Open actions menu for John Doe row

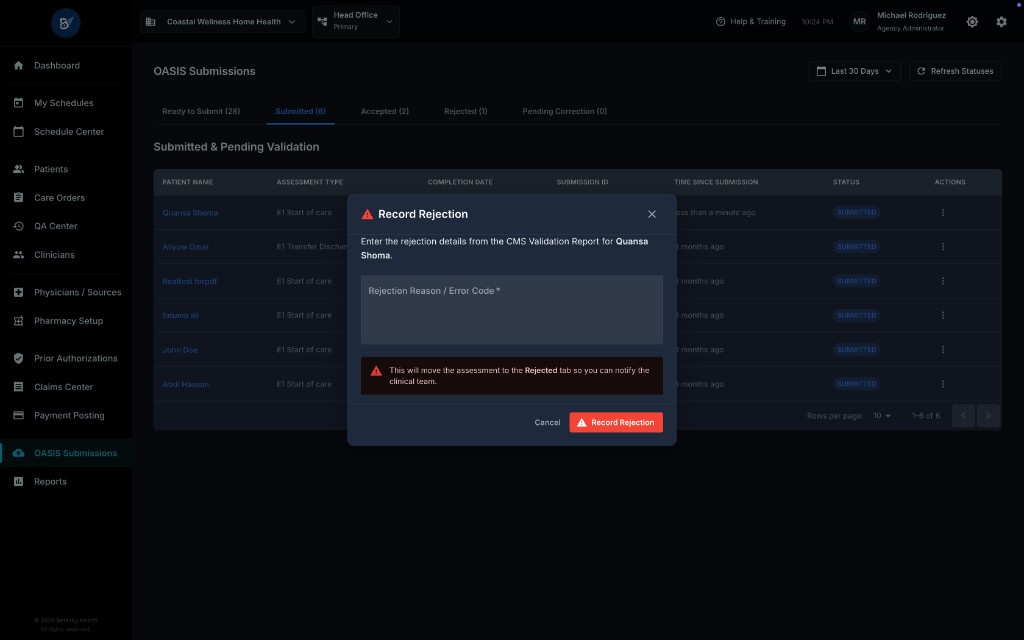click(x=942, y=349)
